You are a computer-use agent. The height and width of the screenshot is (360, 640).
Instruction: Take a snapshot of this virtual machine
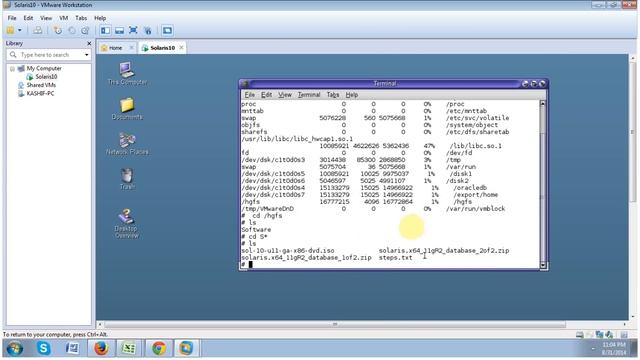58,30
